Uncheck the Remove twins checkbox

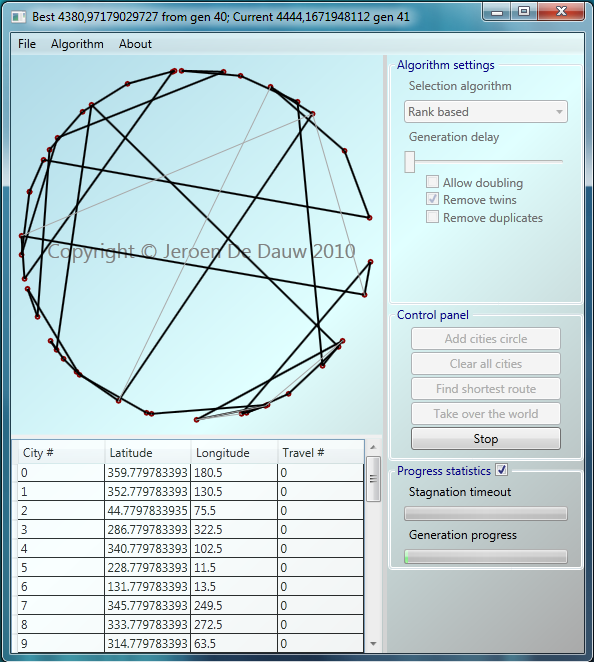[432, 198]
